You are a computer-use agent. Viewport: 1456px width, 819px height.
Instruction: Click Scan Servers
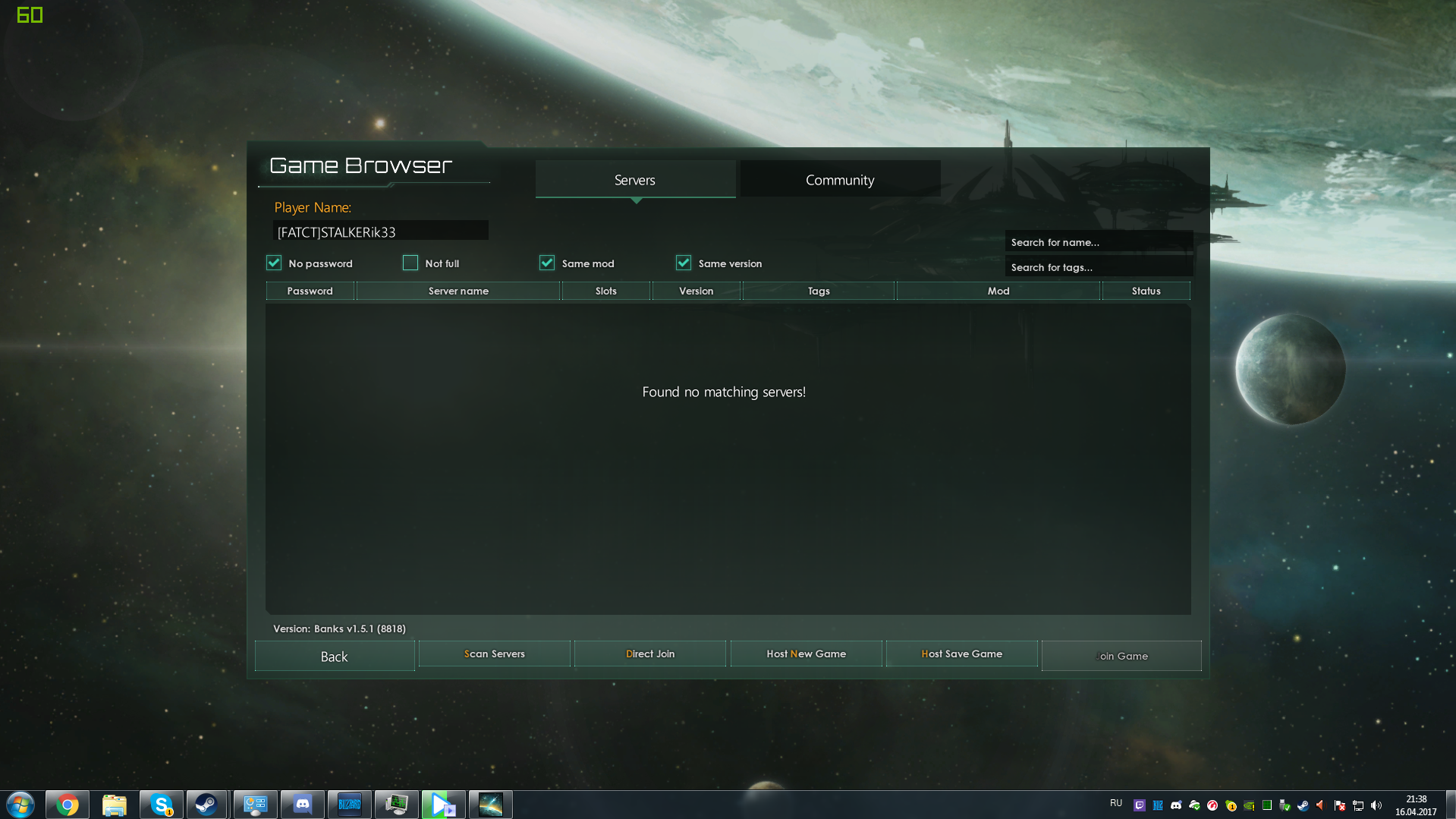[x=495, y=654]
